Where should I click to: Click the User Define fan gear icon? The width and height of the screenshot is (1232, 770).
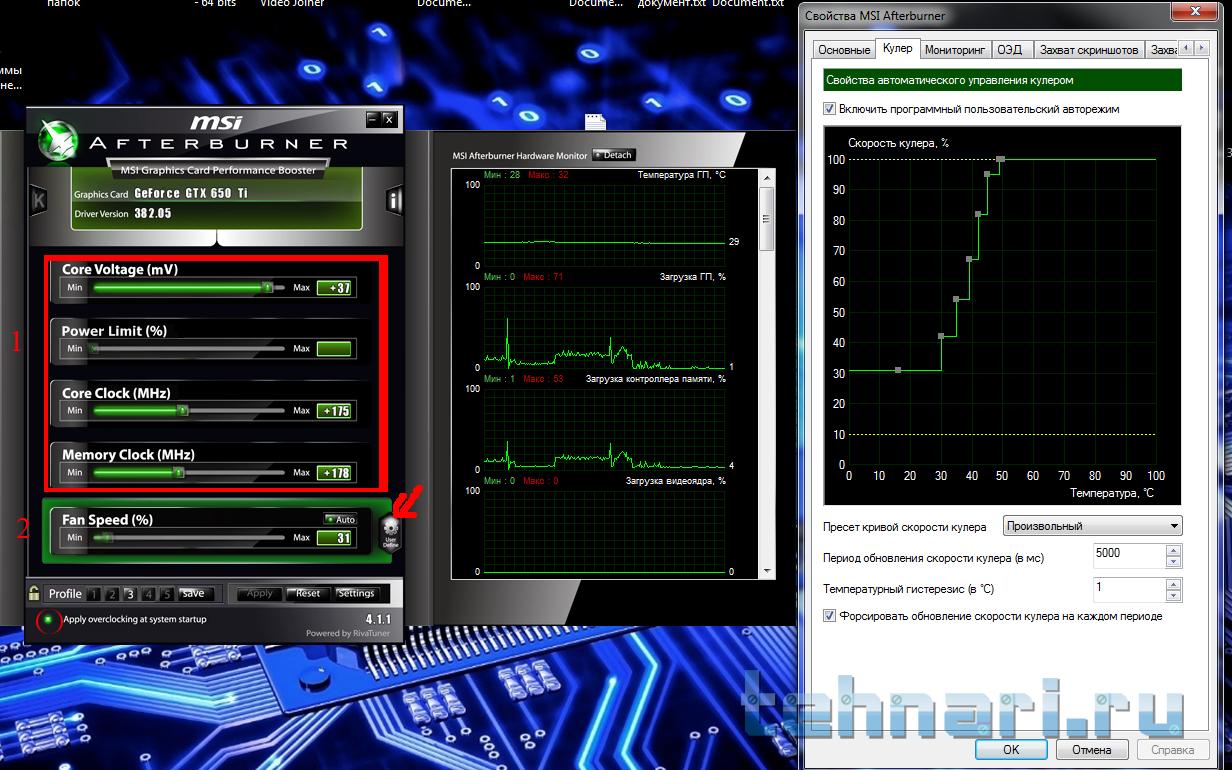(390, 530)
